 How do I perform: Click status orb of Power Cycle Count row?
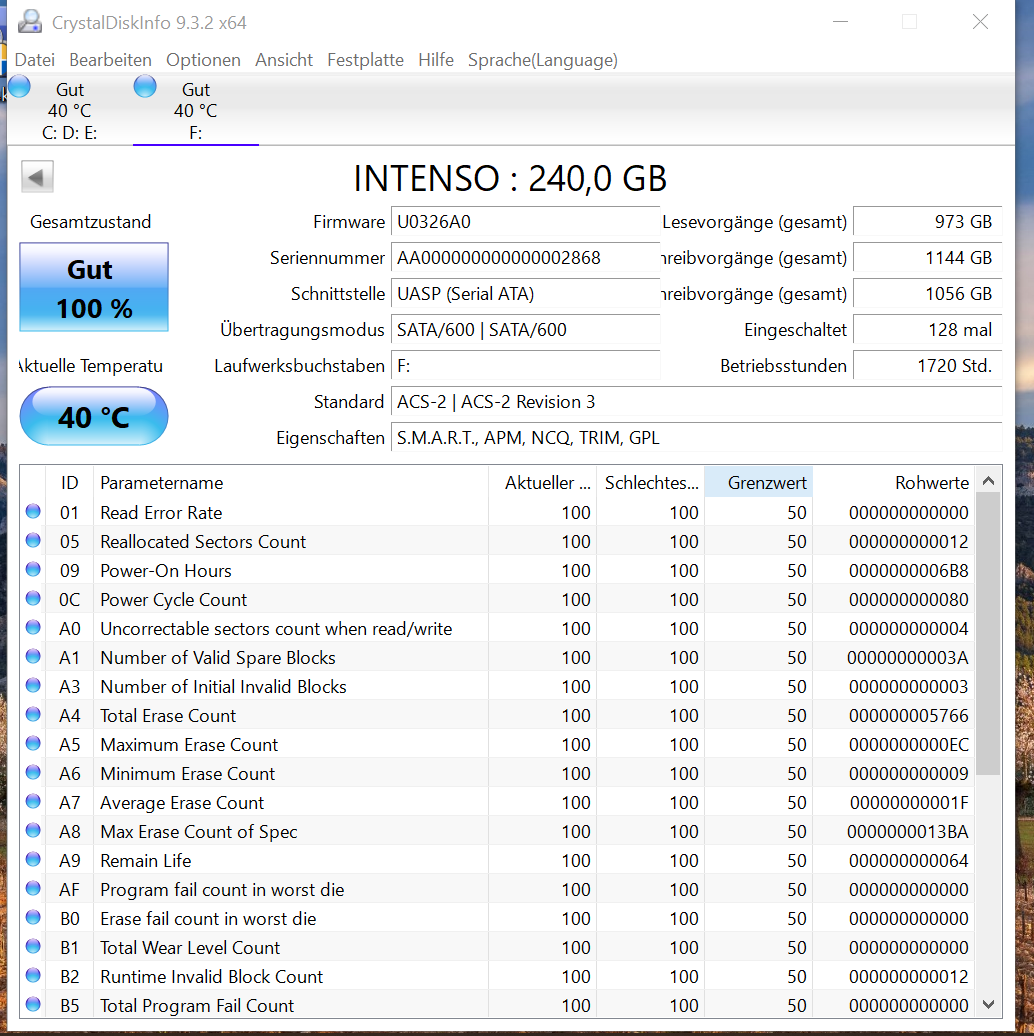[33, 599]
